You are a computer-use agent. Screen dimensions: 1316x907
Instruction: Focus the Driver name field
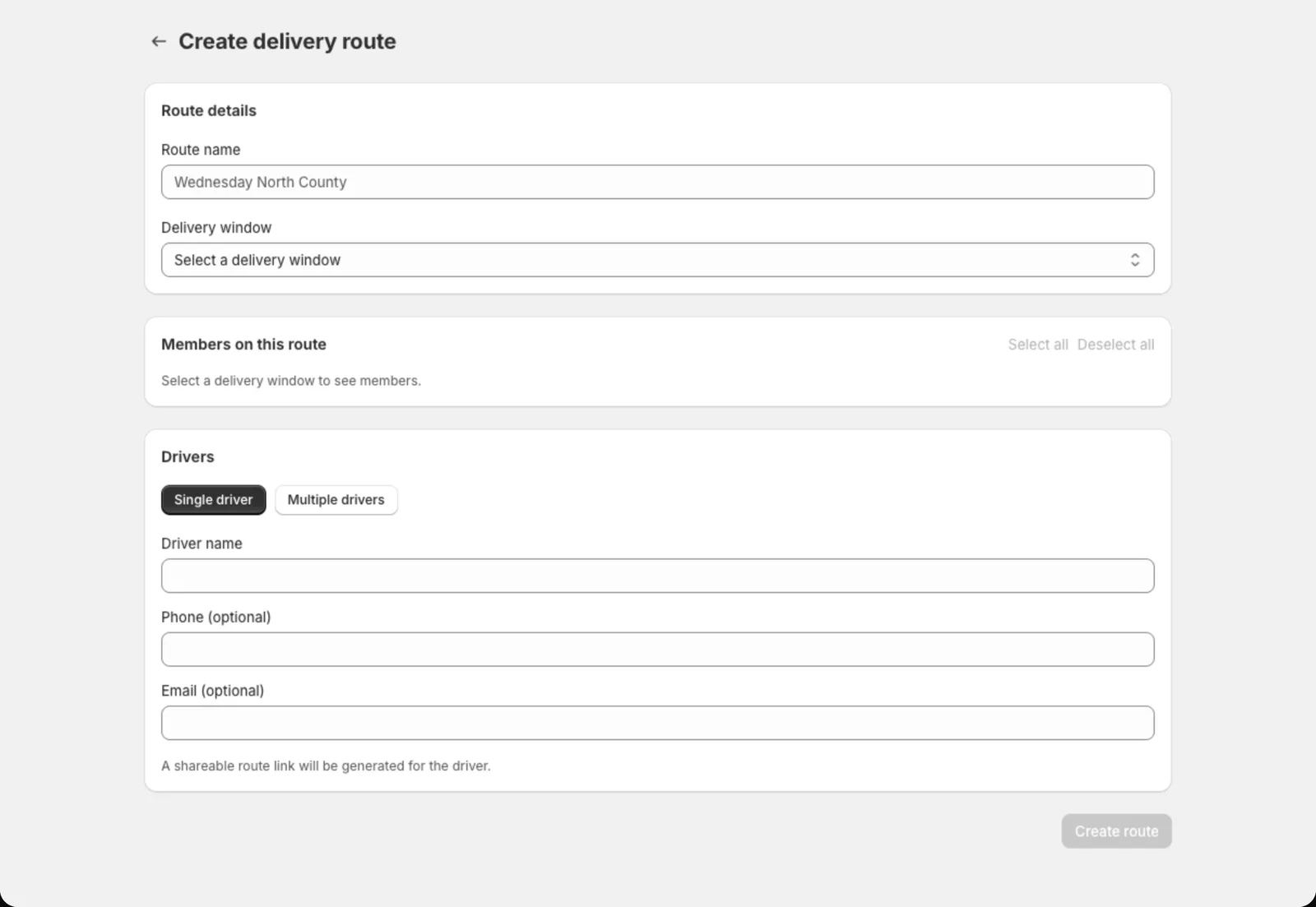[657, 576]
